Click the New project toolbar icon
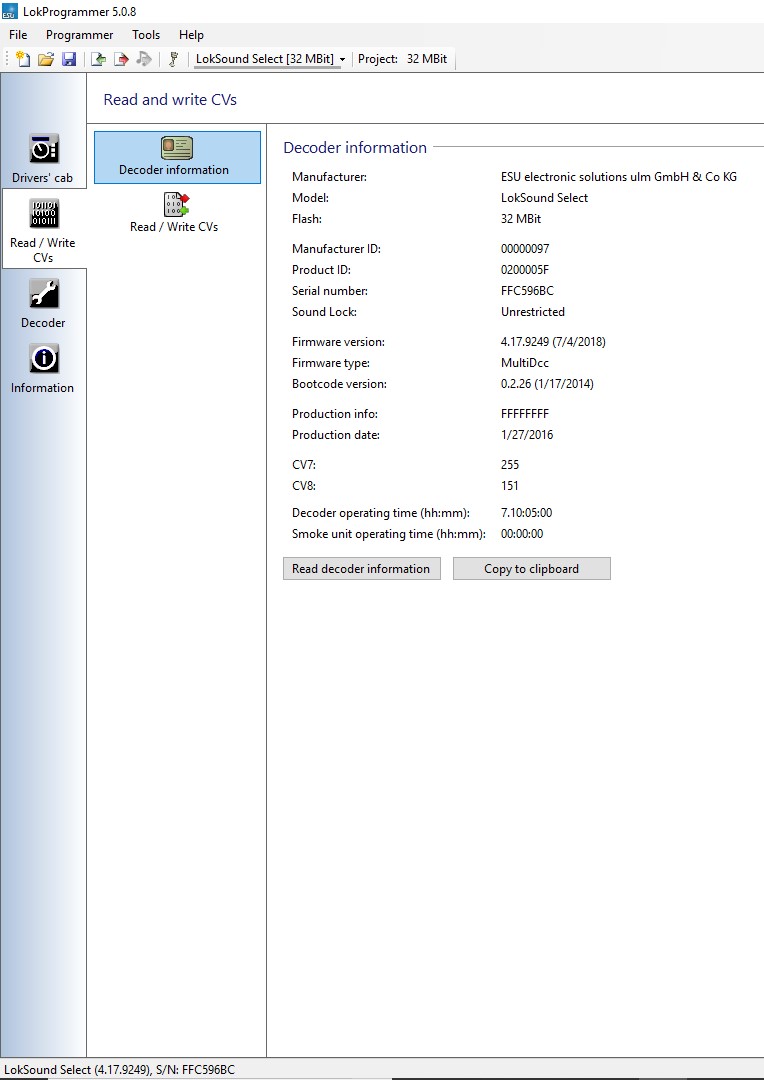Image resolution: width=764 pixels, height=1080 pixels. (x=23, y=59)
